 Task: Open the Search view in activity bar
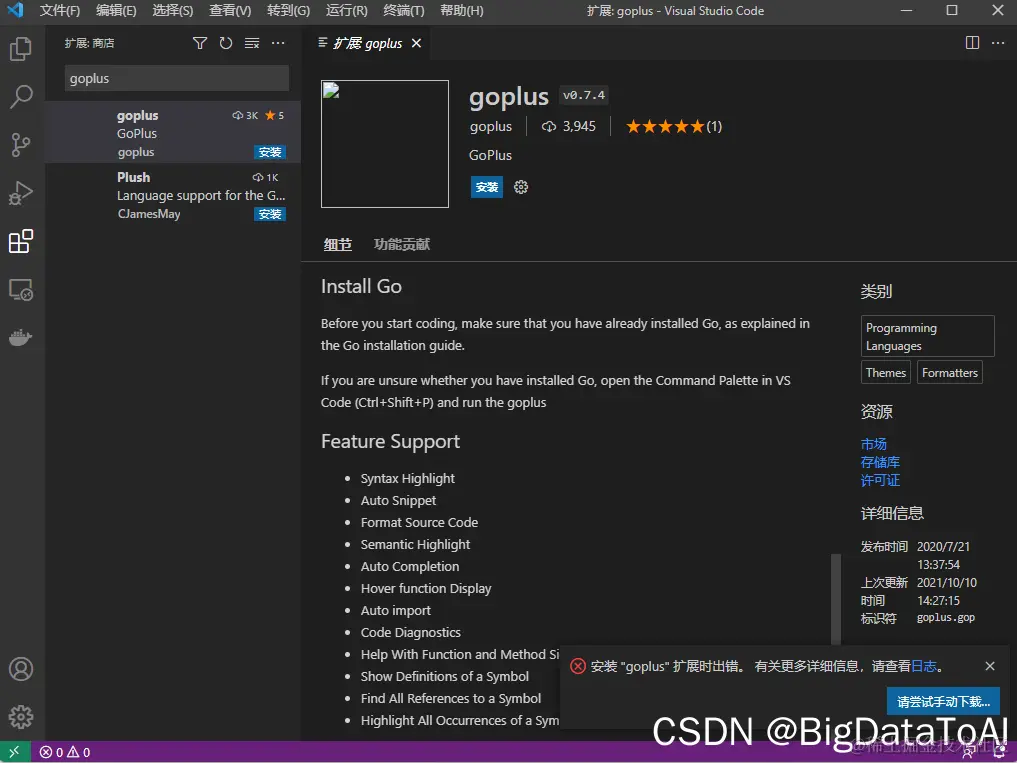21,96
